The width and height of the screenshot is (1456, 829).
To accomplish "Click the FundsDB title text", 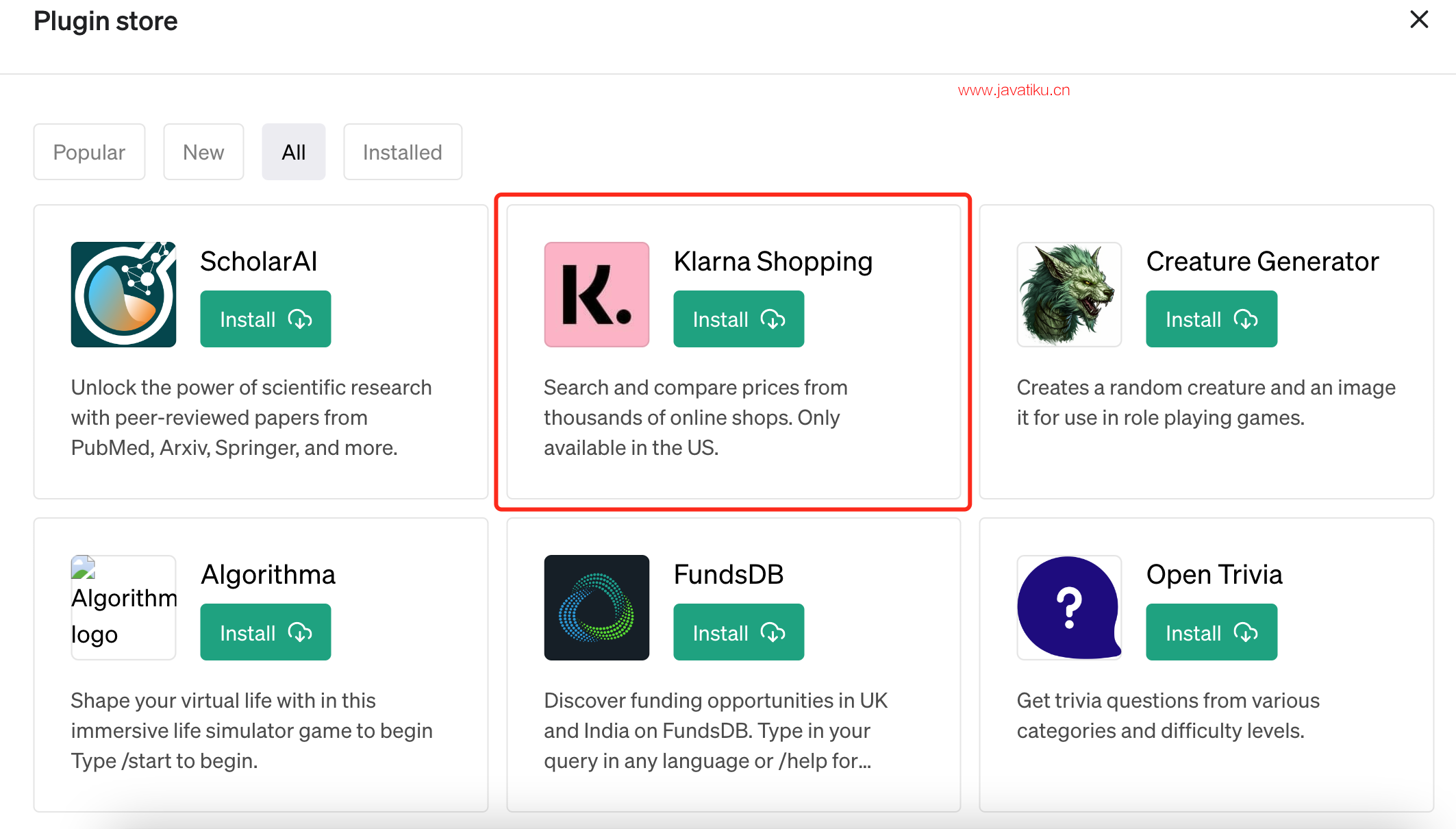I will pos(729,575).
